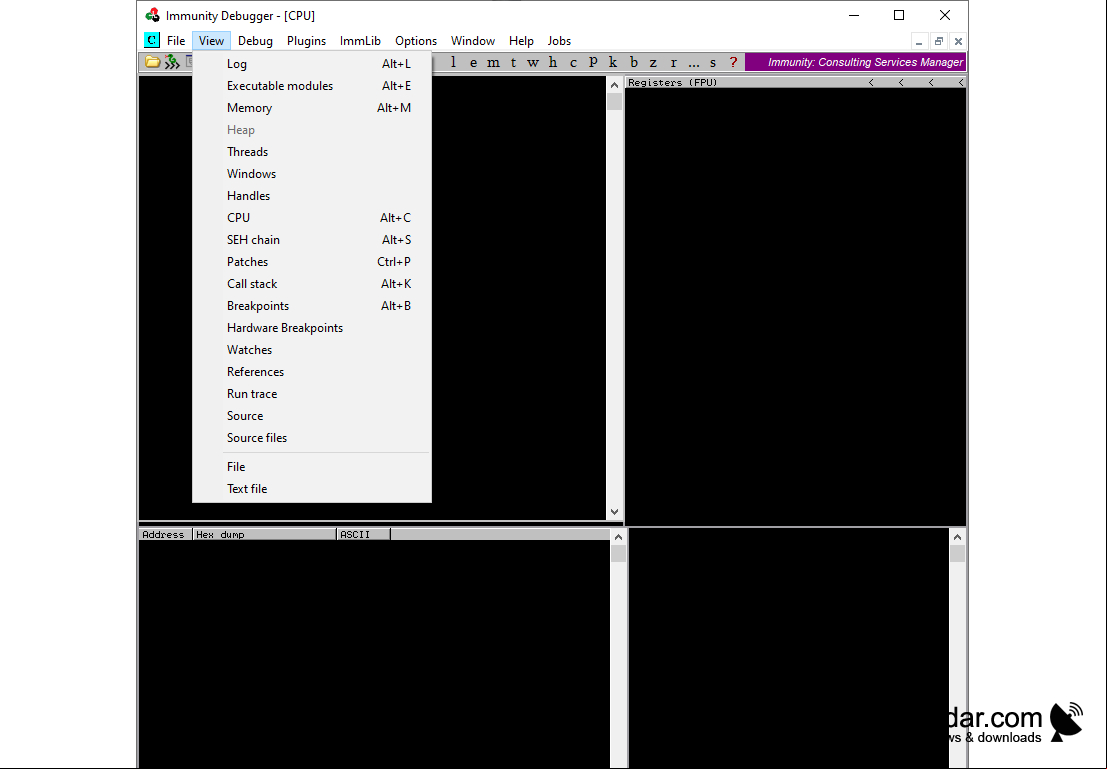Choose Breakpoints from the View menu
The width and height of the screenshot is (1107, 769).
coord(312,306)
